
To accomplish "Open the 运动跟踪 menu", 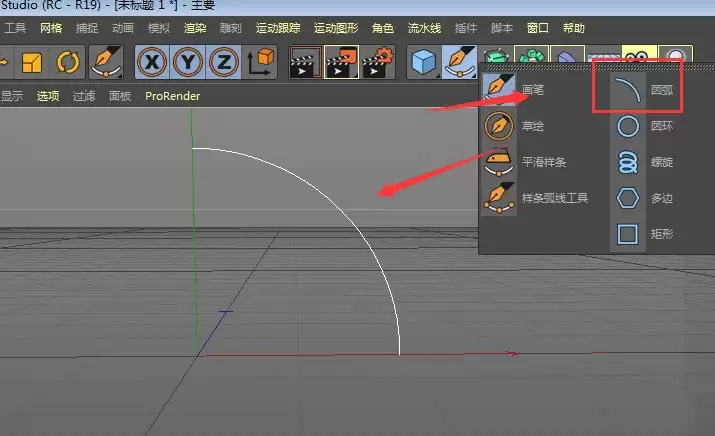I will pos(278,28).
